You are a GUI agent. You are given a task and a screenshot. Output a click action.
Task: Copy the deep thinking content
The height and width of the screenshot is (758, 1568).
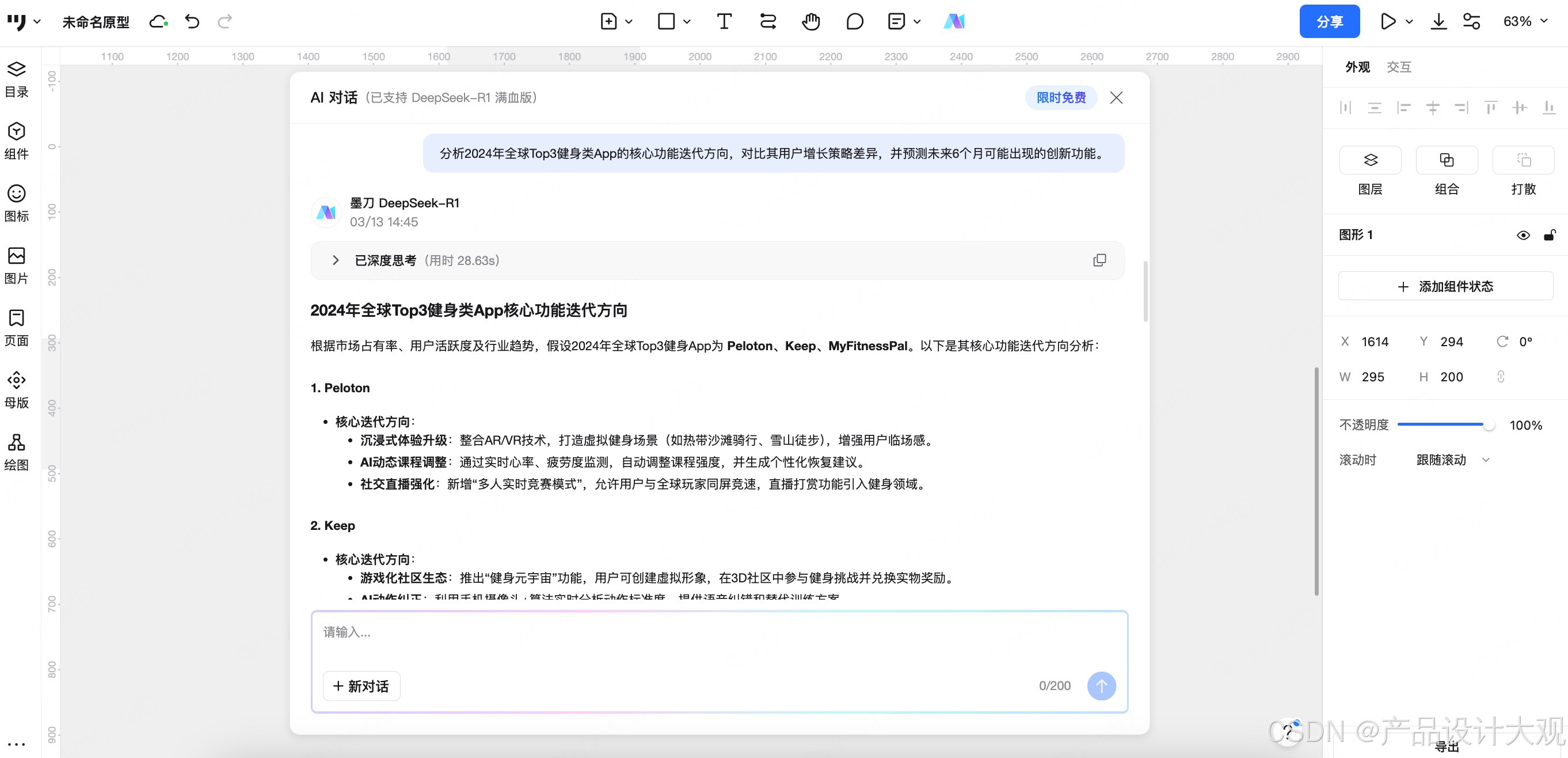pyautogui.click(x=1099, y=261)
